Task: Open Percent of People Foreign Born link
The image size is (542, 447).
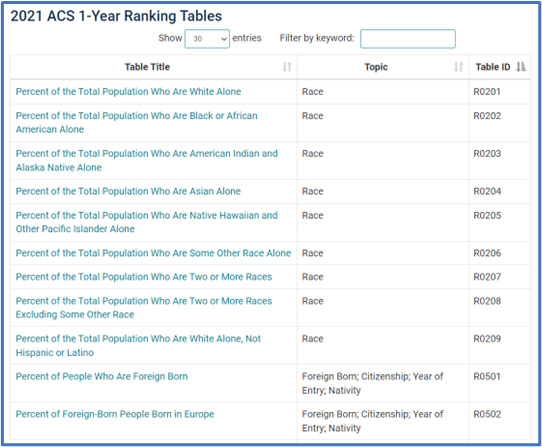Action: tap(102, 376)
